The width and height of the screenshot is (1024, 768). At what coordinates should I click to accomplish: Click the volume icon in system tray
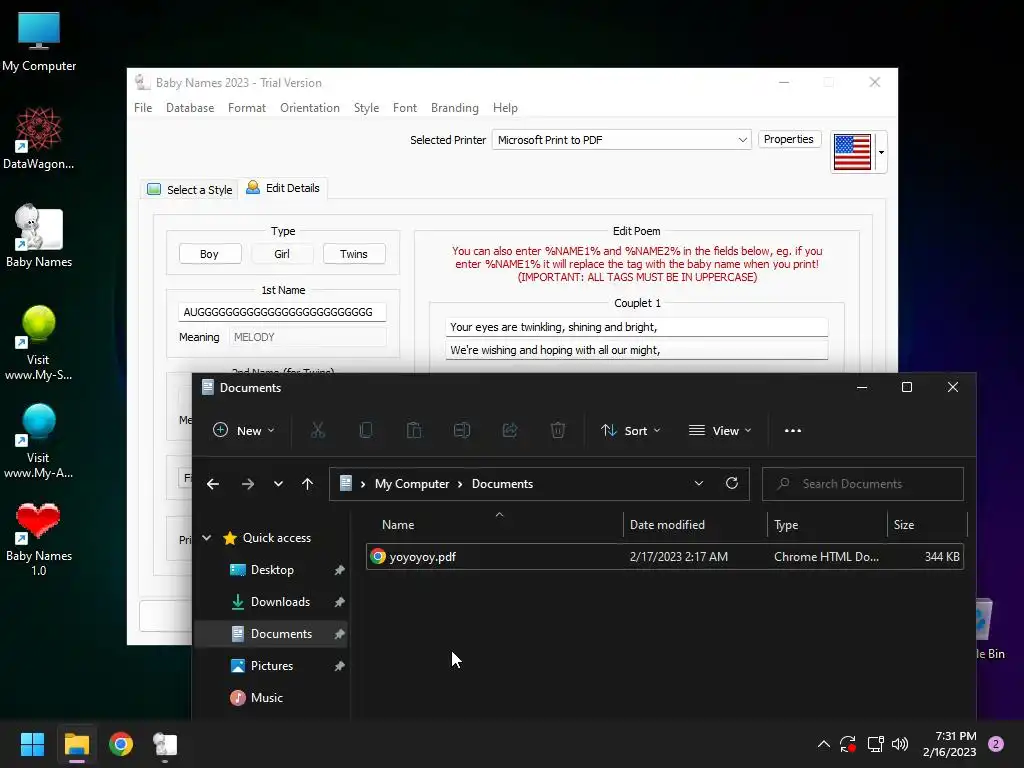(900, 744)
